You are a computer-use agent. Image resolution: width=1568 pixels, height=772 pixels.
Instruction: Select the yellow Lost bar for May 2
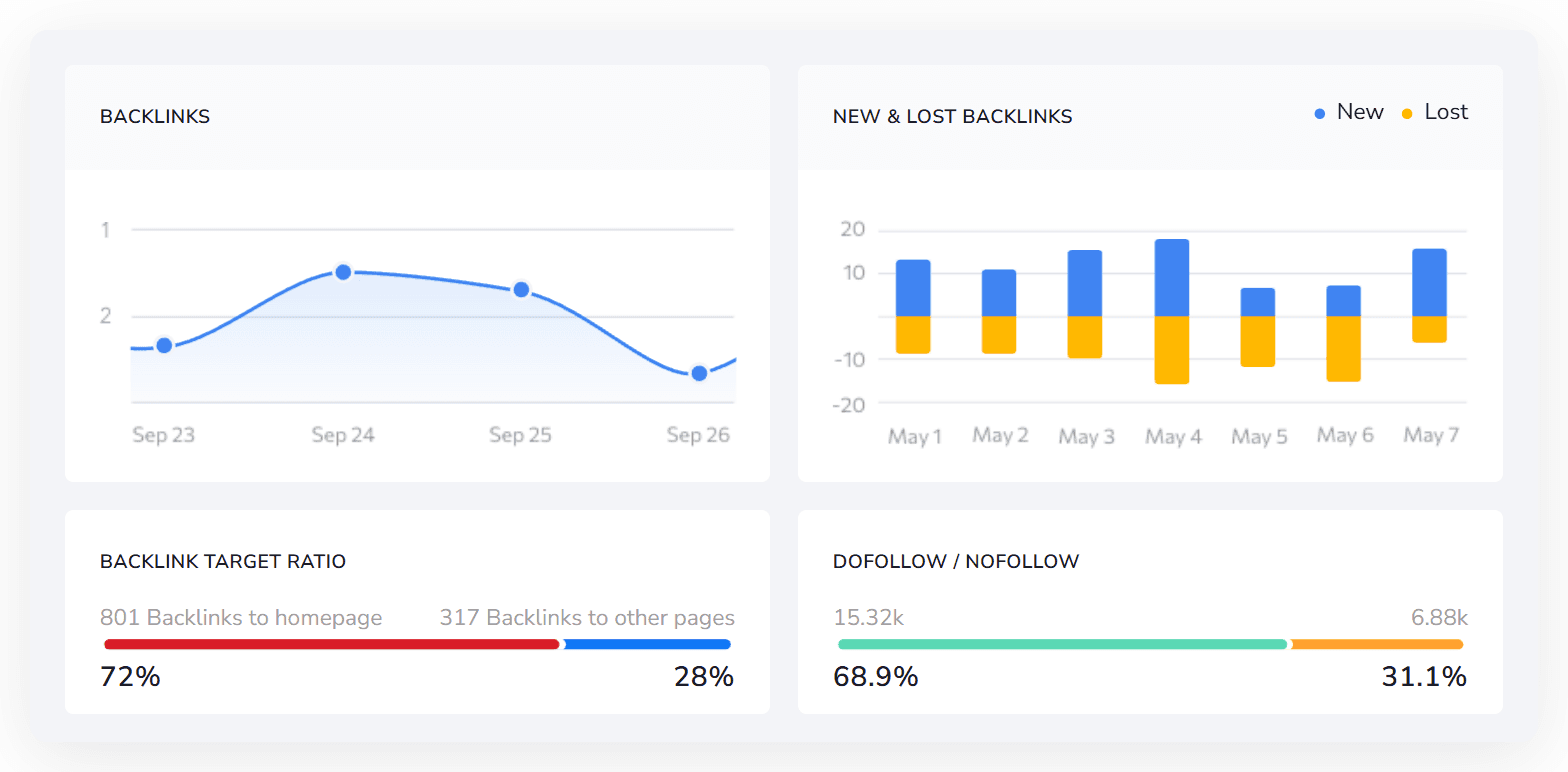pyautogui.click(x=999, y=335)
